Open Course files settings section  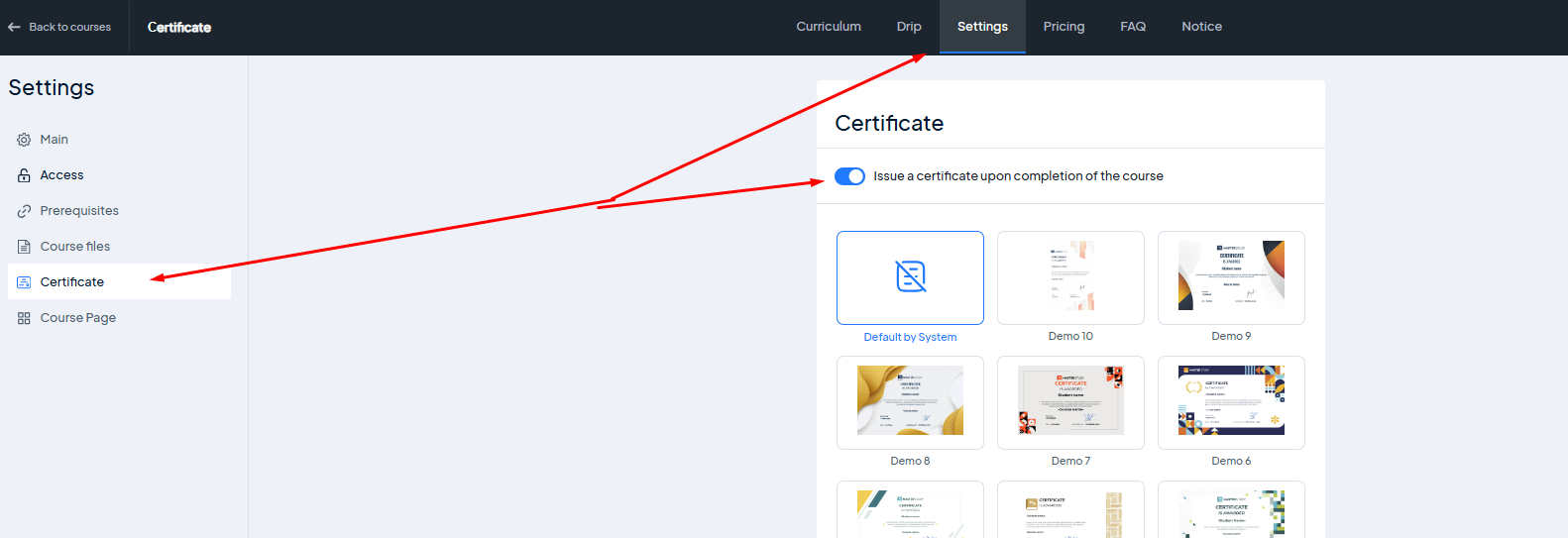tap(119, 247)
